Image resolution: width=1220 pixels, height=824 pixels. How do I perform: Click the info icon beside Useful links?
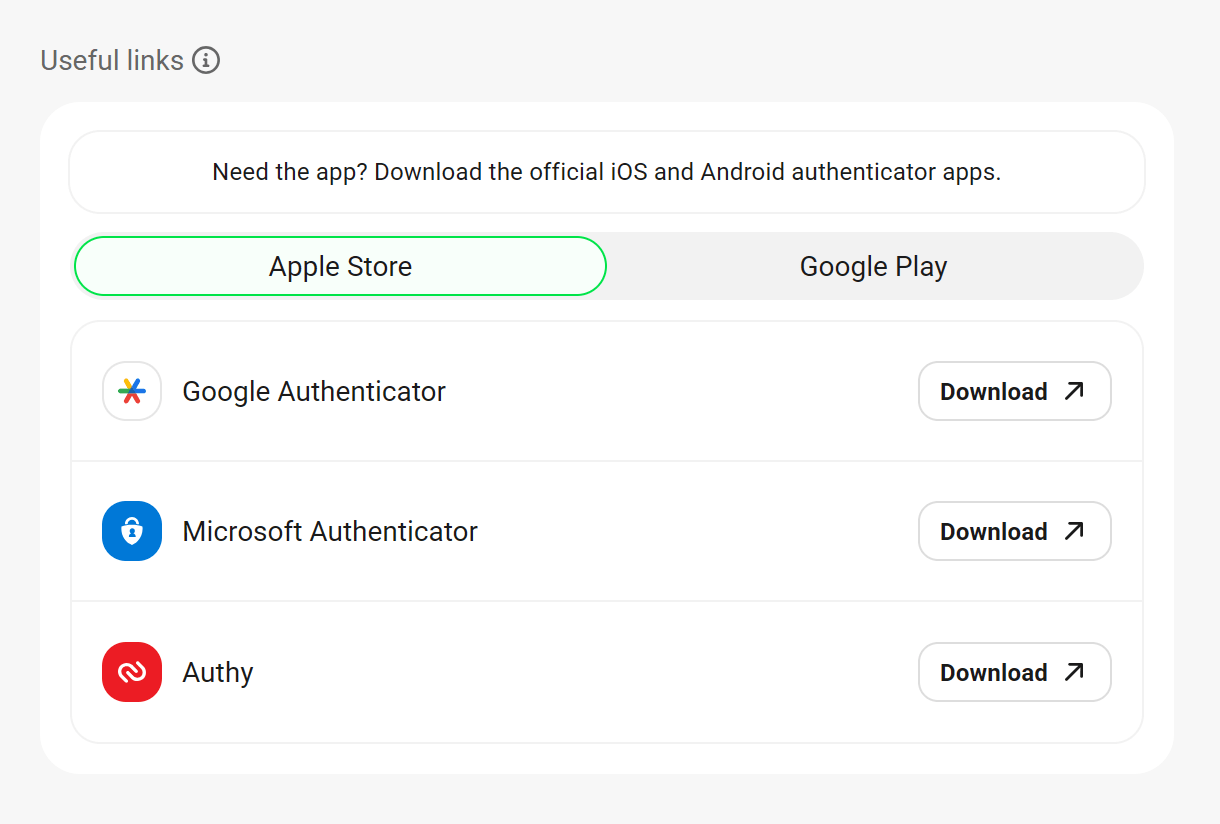[x=206, y=61]
